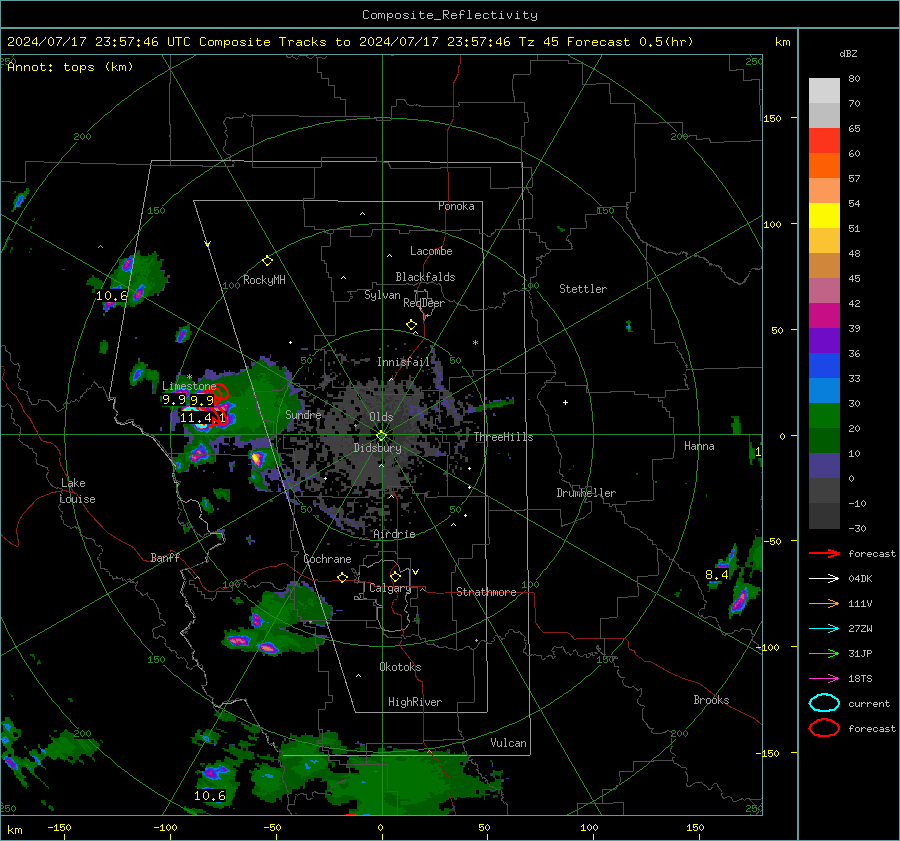The image size is (900, 841).
Task: Select the Blackfalds town label
Action: [x=425, y=277]
